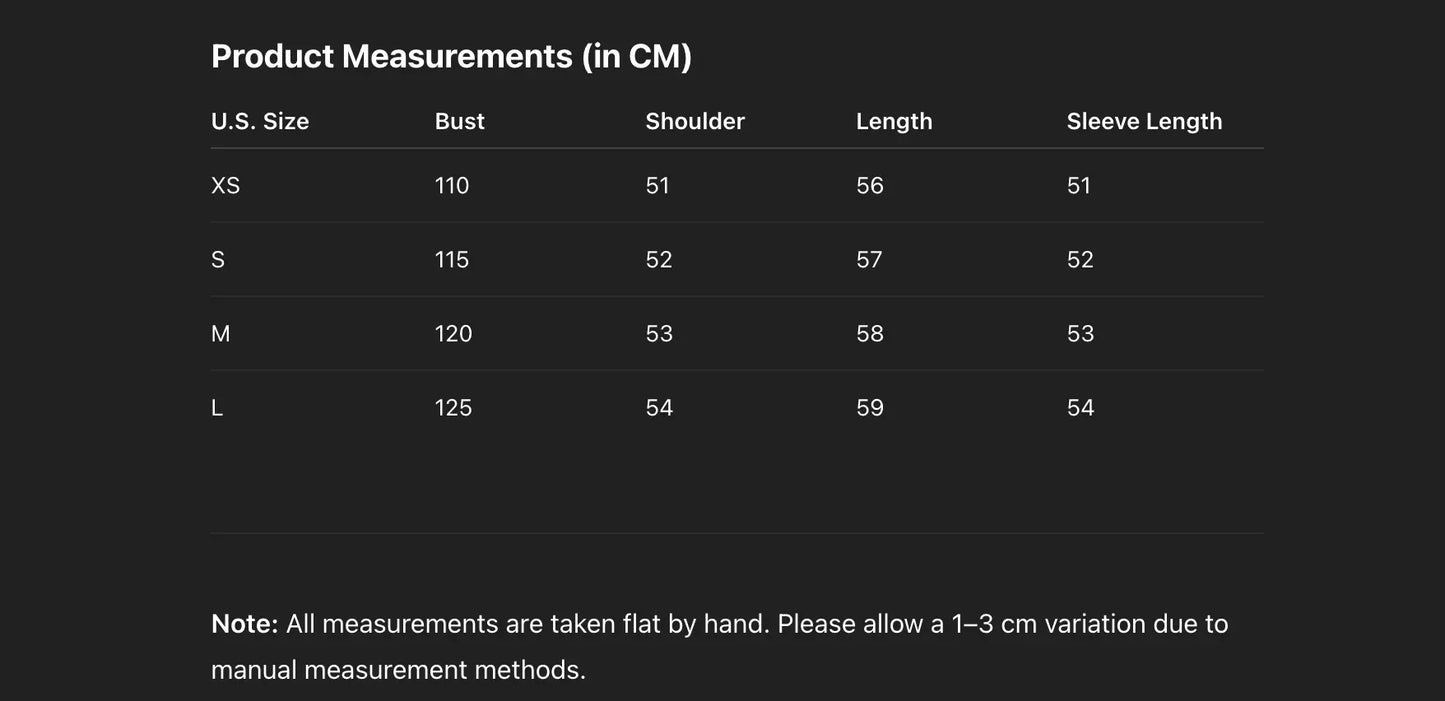Viewport: 1445px width, 701px height.
Task: Click the Sleeve Length column header
Action: coord(1144,121)
